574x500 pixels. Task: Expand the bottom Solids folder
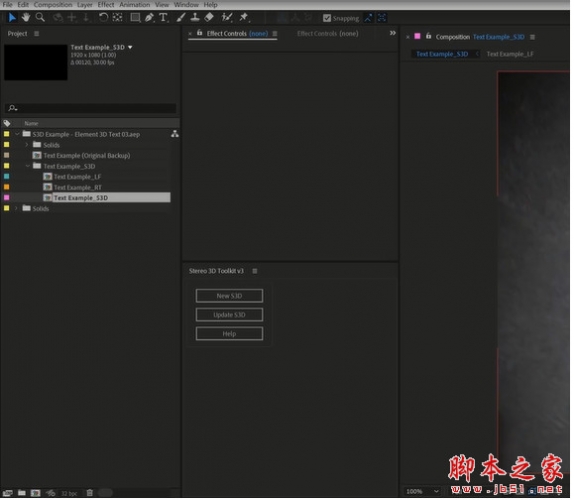pos(16,208)
